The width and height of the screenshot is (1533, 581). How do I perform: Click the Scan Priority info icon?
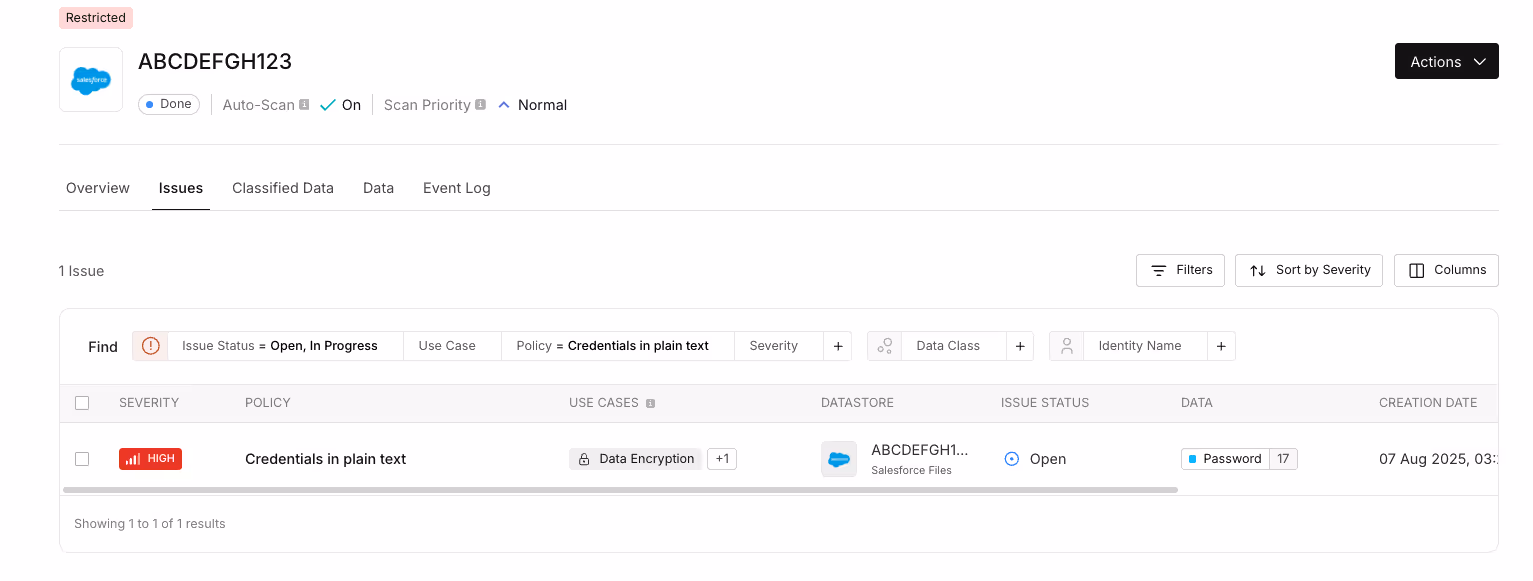click(x=480, y=104)
